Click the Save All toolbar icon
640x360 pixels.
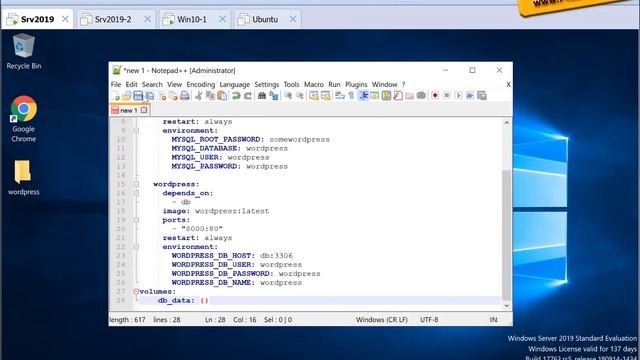point(150,96)
